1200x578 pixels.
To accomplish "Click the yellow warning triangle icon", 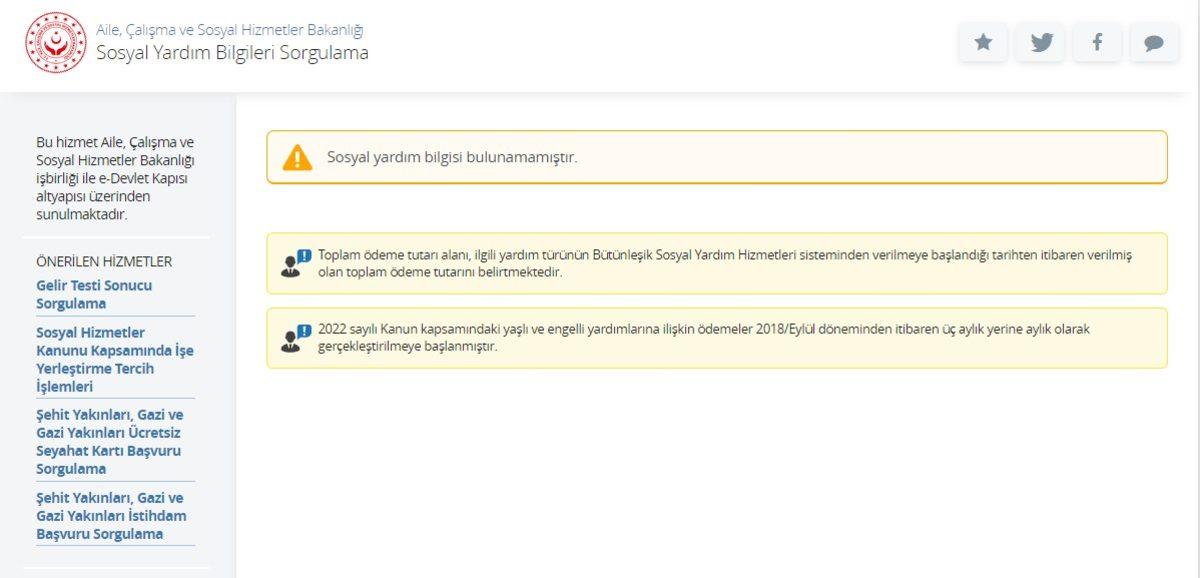I will [297, 156].
